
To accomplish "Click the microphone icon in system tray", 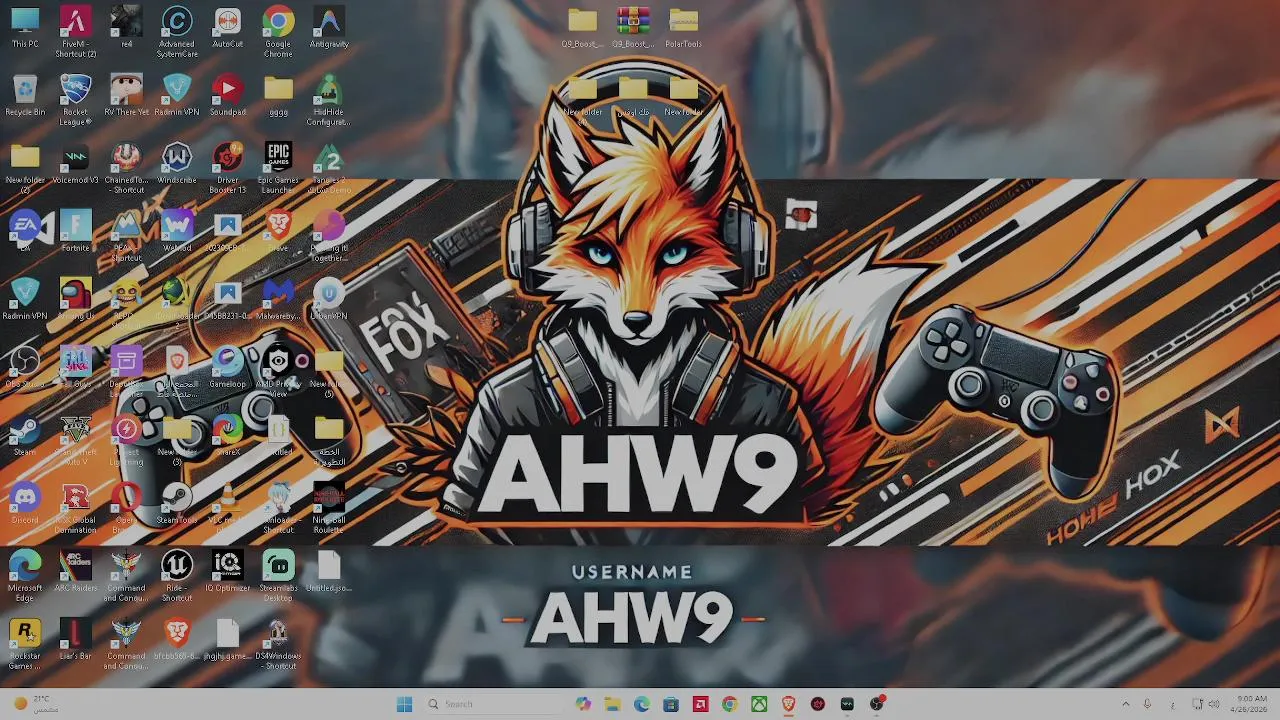I will tap(1147, 704).
